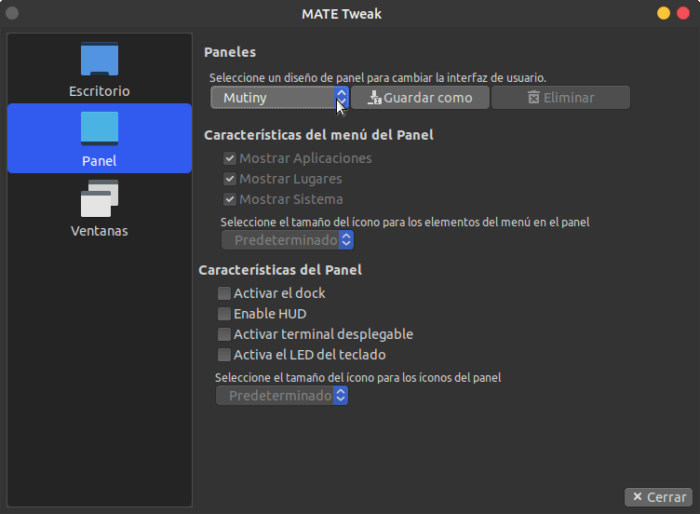Click the Características del menú del Panel heading
Viewport: 700px width, 514px height.
(319, 135)
